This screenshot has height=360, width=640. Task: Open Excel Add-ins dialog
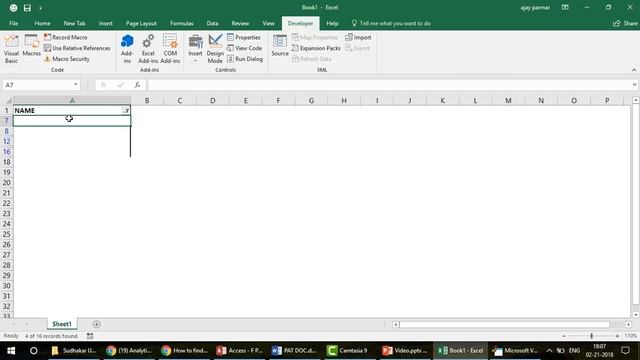click(x=148, y=49)
